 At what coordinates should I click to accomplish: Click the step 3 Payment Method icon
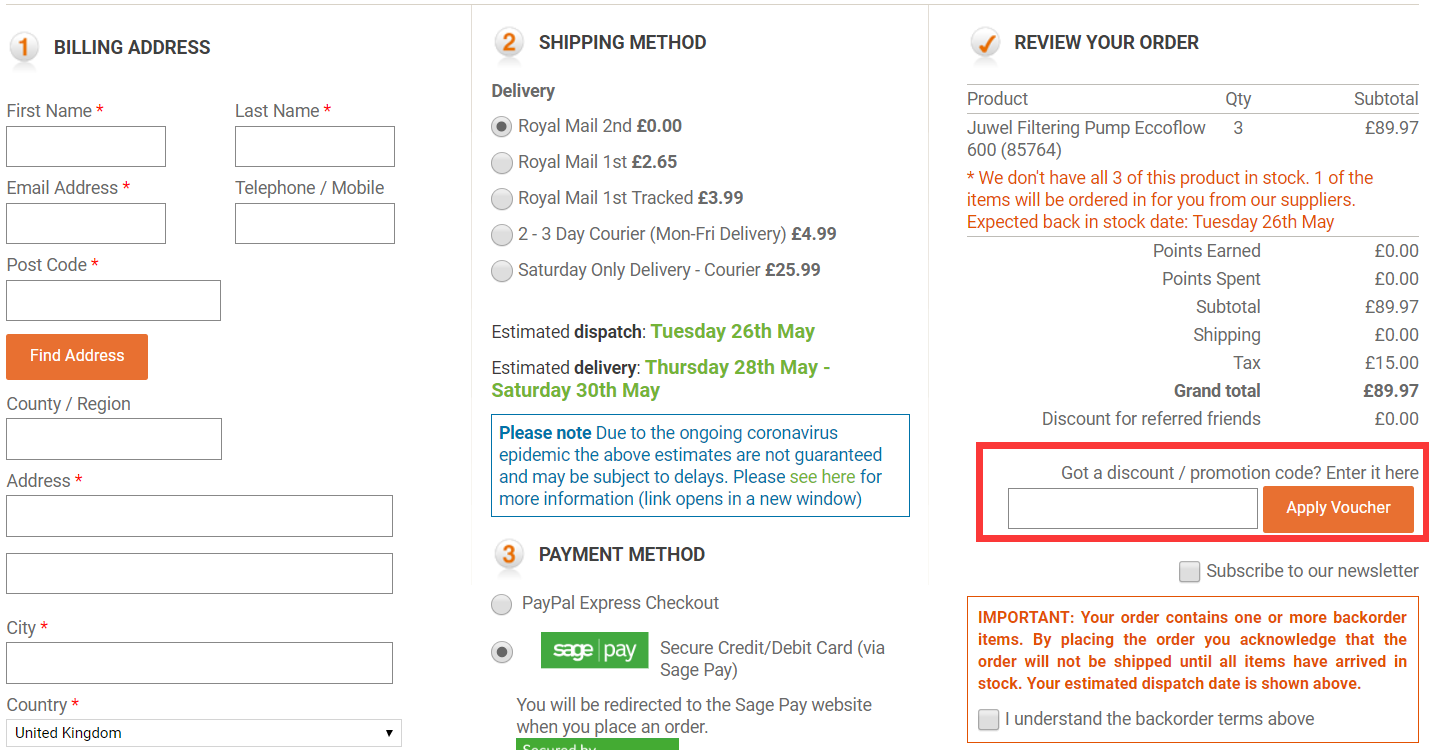click(x=508, y=555)
